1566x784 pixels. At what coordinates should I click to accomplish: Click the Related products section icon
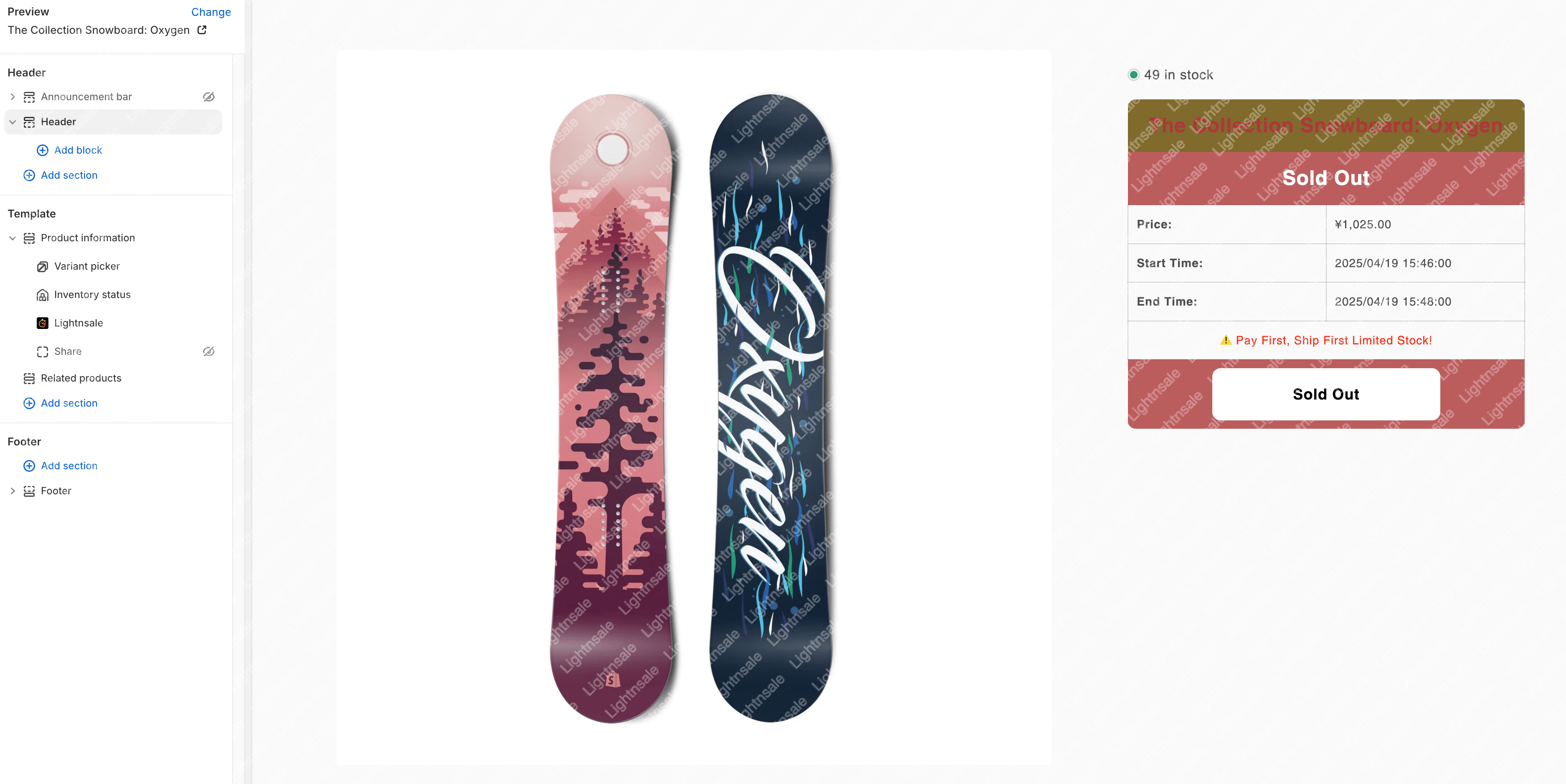[x=29, y=378]
